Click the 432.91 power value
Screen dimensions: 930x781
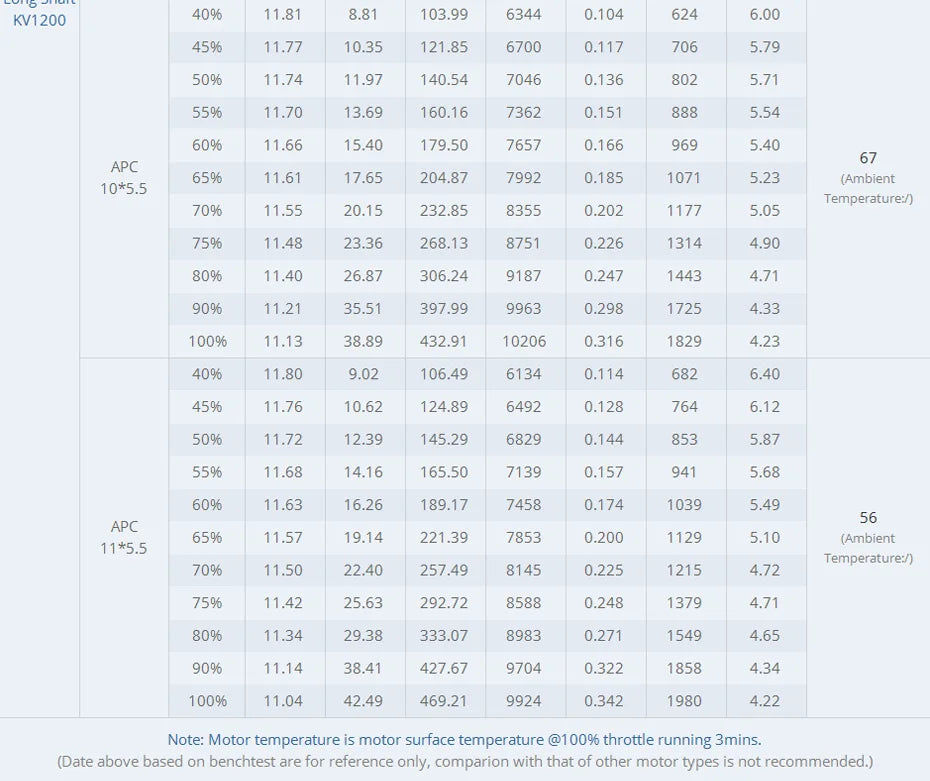[444, 341]
